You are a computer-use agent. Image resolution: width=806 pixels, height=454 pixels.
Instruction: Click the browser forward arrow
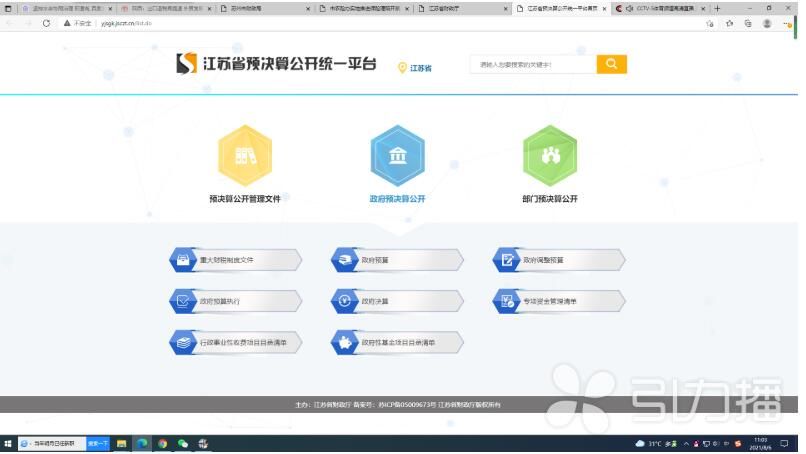28,23
